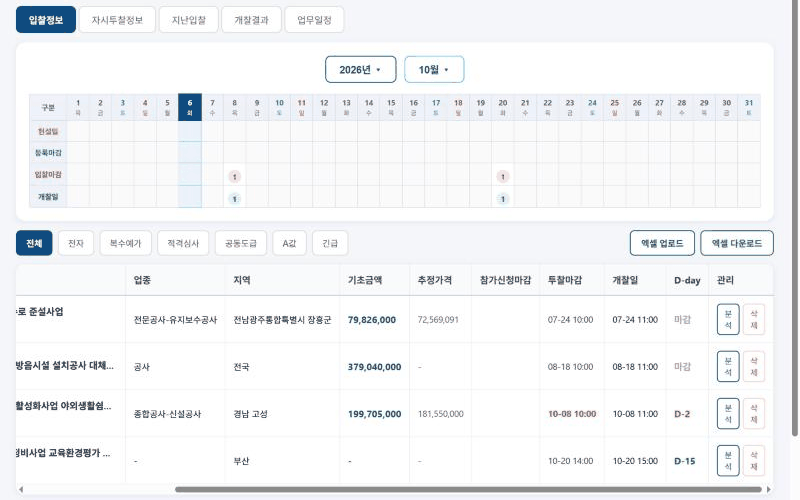Screen dimensions: 800x500
Task: Click the 입찰마감 row label
Action: (48, 174)
